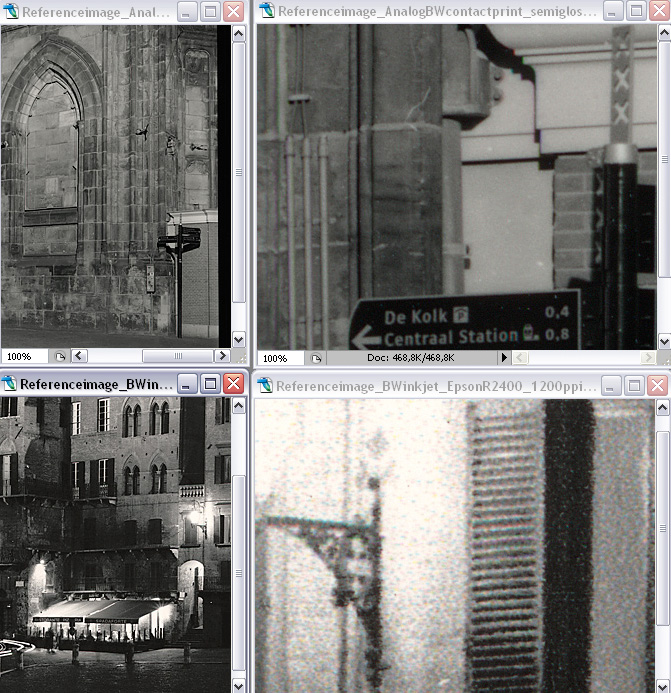Screen dimensions: 671x693
Task: Click the vertical scrollbar thumb in the AnalogBWcontactprint window
Action: pyautogui.click(x=664, y=159)
